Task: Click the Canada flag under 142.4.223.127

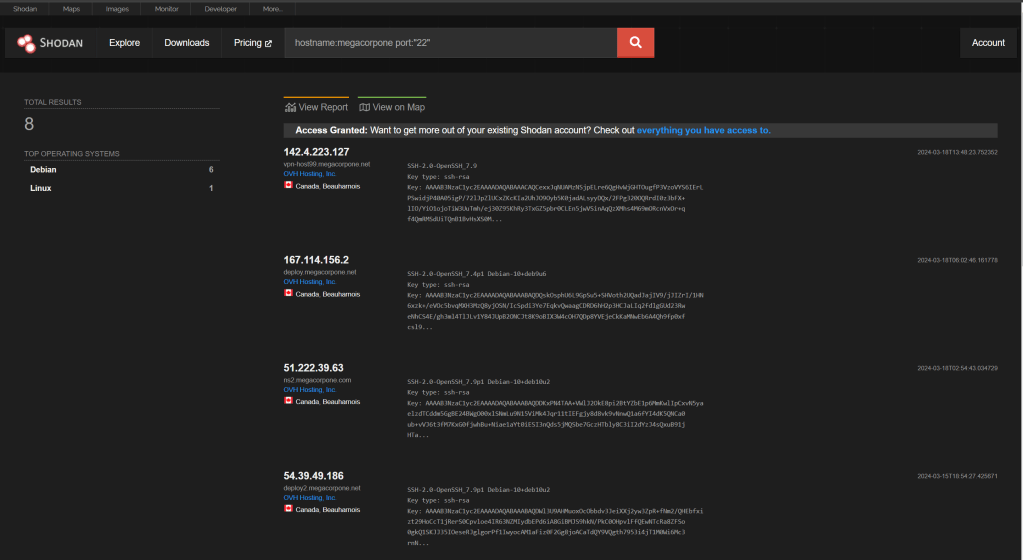Action: tap(288, 186)
